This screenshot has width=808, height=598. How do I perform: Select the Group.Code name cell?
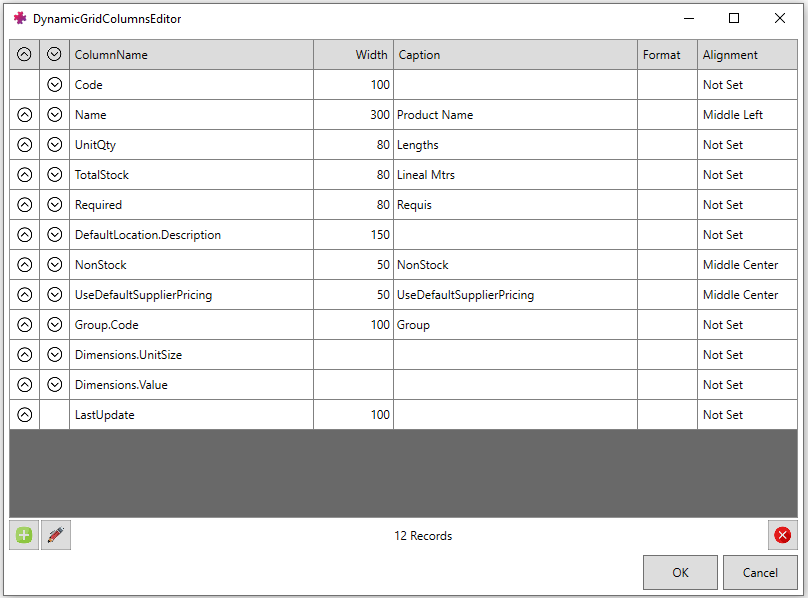click(191, 325)
